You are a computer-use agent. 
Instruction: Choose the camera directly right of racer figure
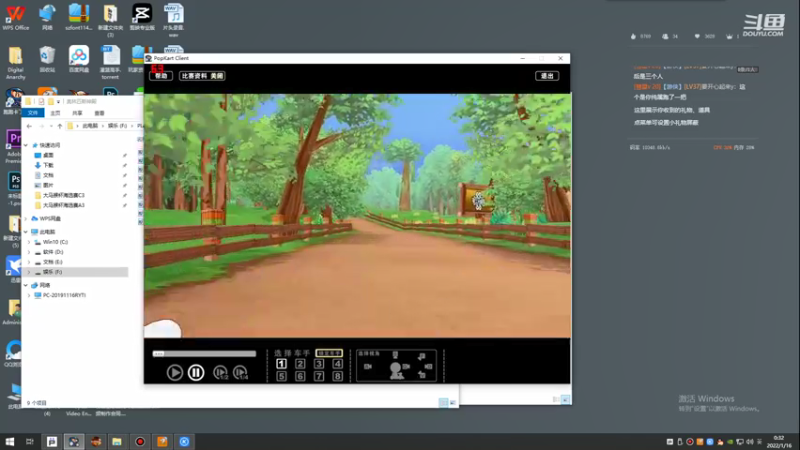coord(406,366)
